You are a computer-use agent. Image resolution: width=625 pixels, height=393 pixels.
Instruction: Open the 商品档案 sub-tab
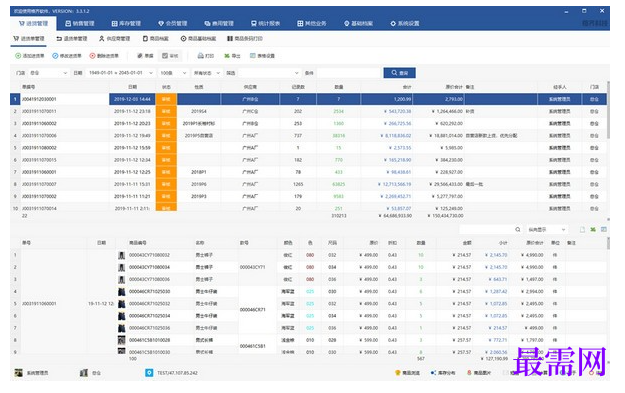tap(155, 39)
